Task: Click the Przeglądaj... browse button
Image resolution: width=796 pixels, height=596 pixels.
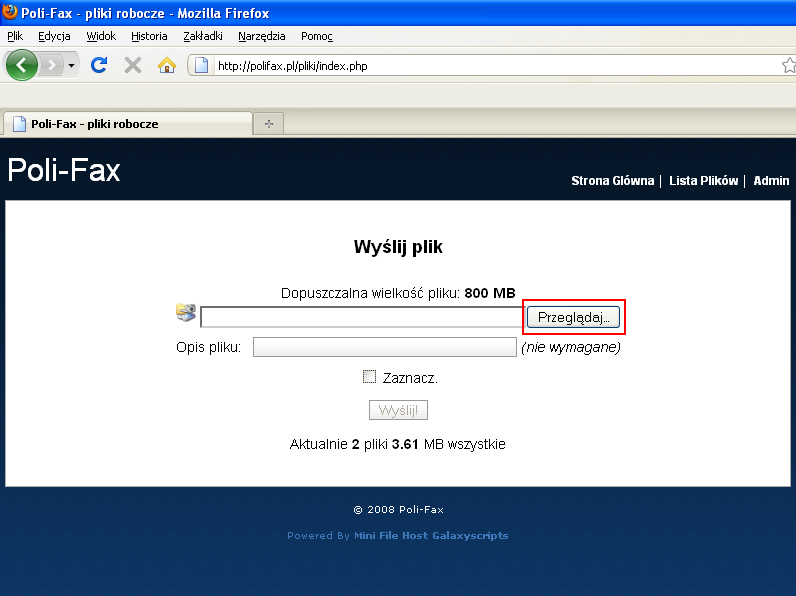Action: coord(573,317)
